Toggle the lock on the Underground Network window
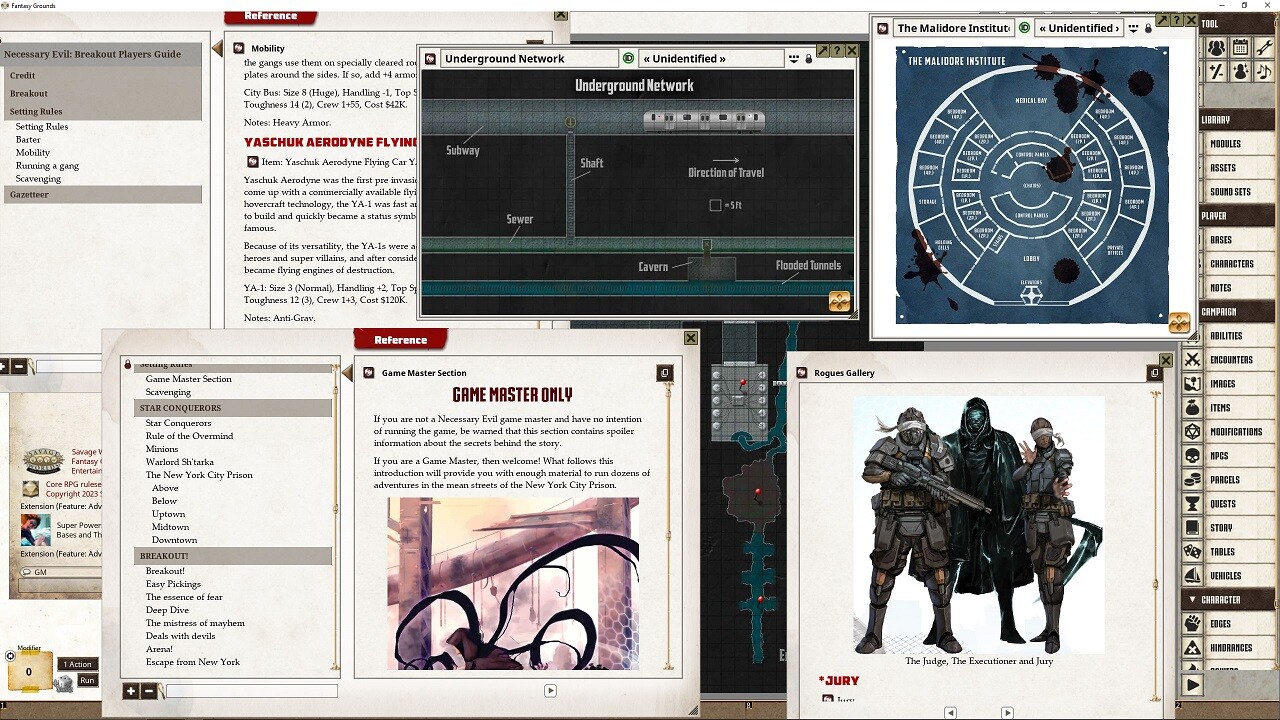The width and height of the screenshot is (1280, 720). coord(808,57)
